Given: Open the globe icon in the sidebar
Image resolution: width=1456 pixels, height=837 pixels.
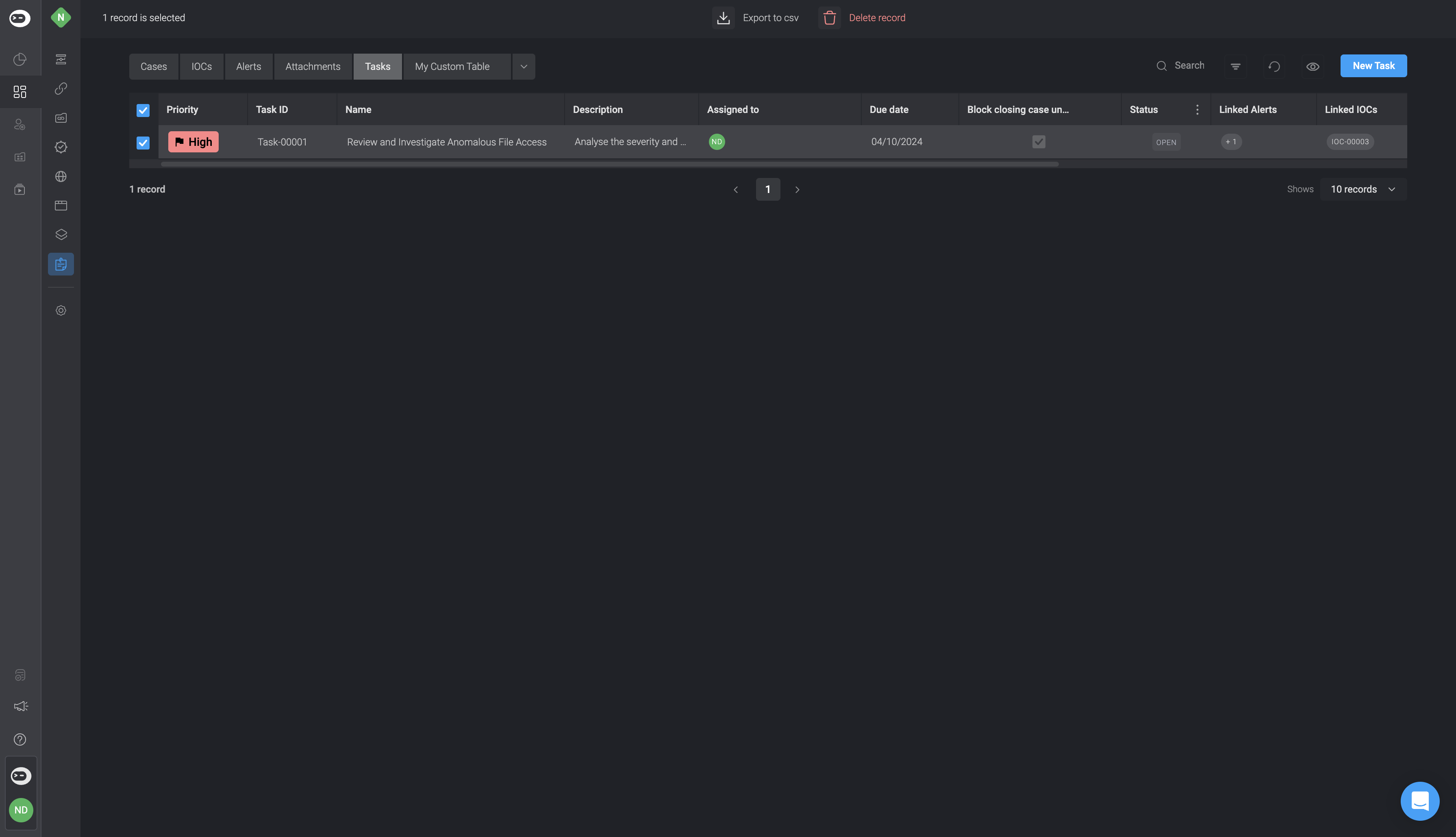Looking at the screenshot, I should point(61,176).
